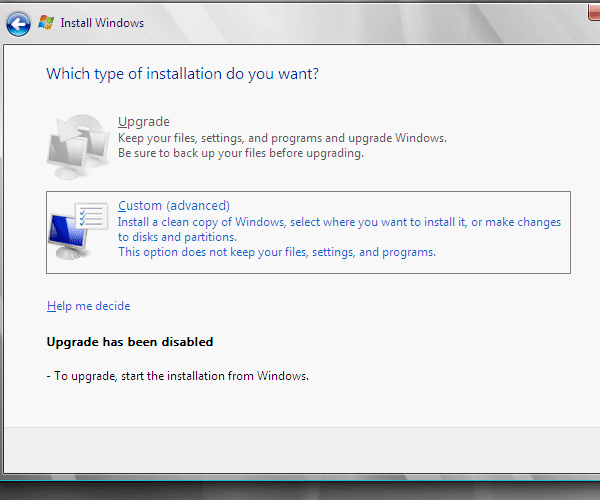Click the Windows flag logo in title bar
Image resolution: width=600 pixels, height=500 pixels.
pyautogui.click(x=46, y=23)
